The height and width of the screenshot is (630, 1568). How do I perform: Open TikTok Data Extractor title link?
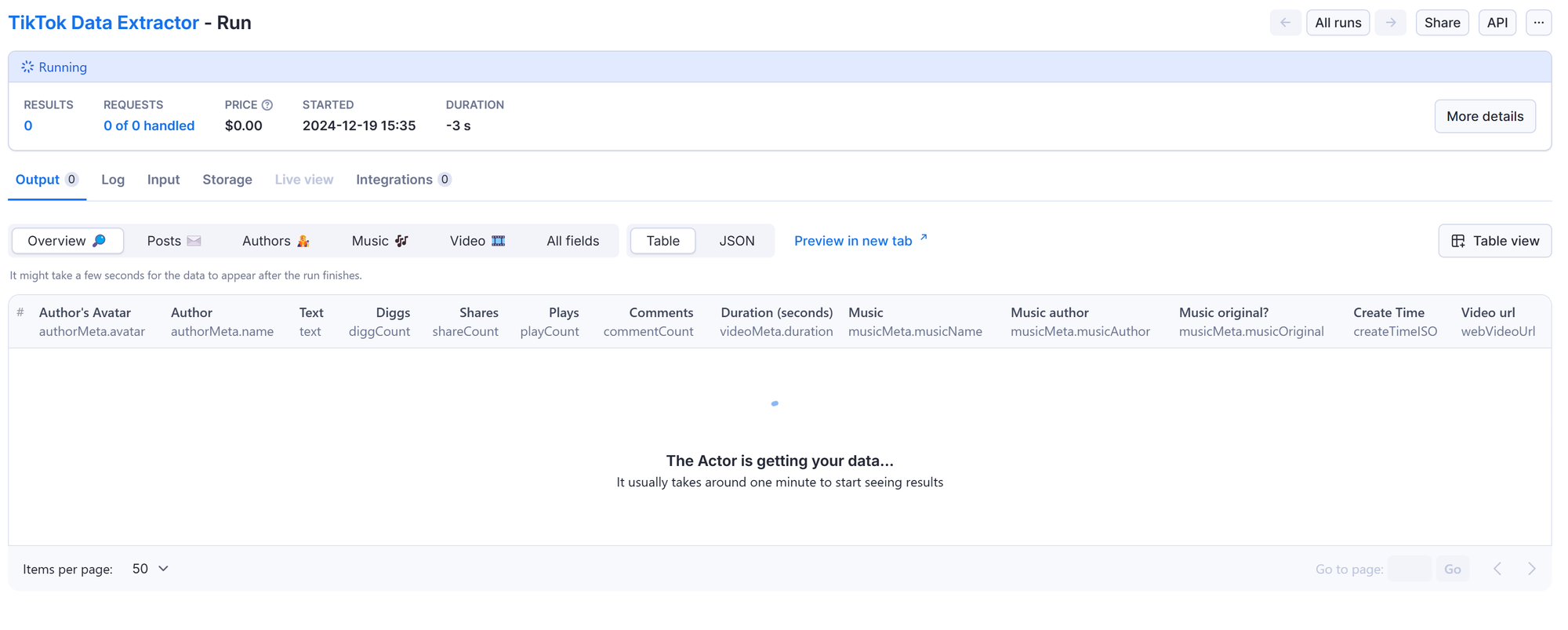[x=103, y=23]
